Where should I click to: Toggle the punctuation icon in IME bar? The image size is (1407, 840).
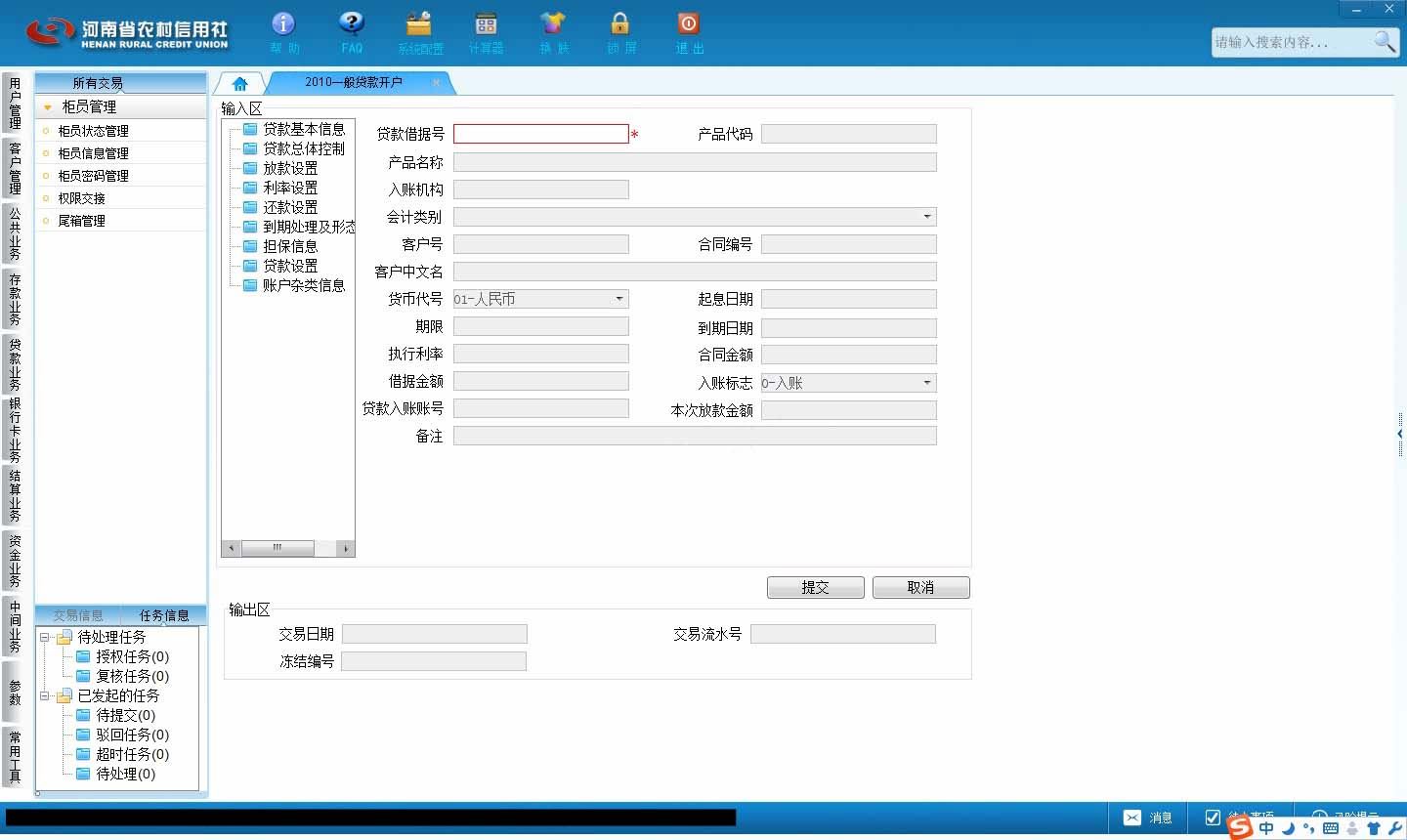[x=1308, y=829]
